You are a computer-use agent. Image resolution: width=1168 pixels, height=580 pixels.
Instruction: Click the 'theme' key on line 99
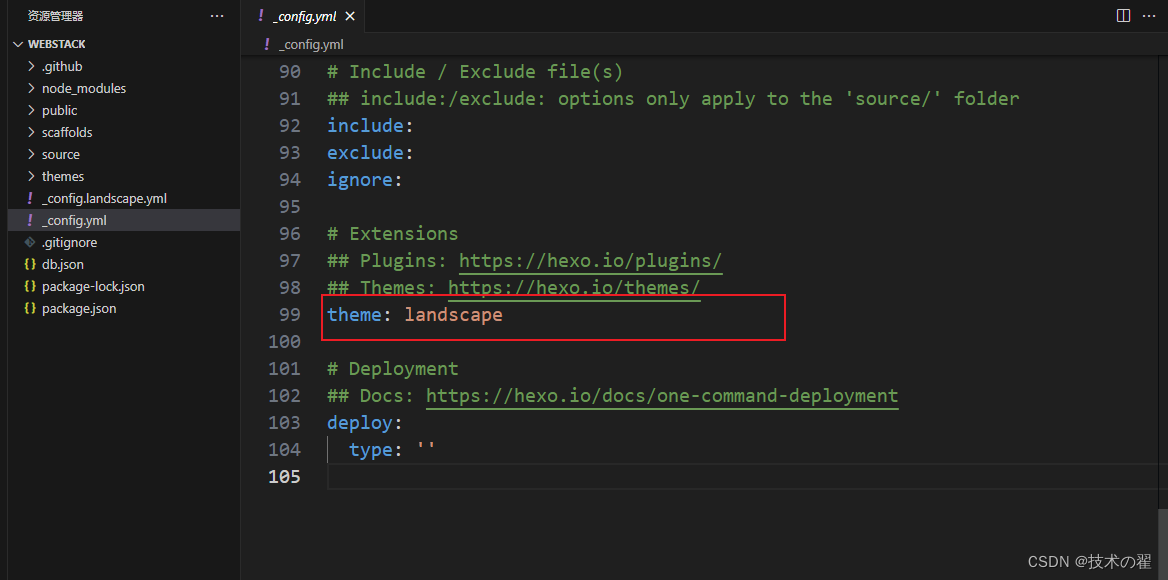point(355,315)
